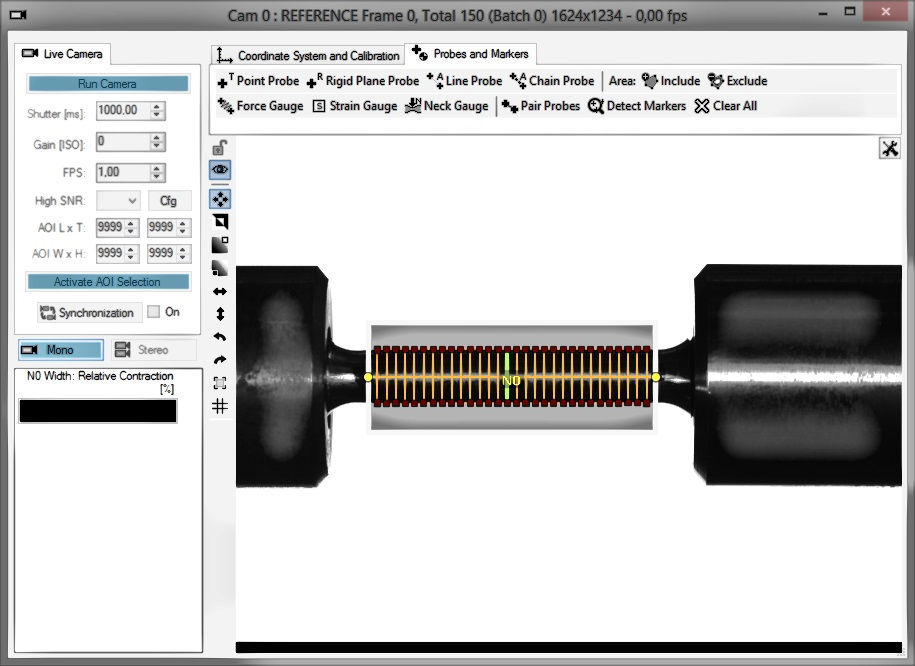This screenshot has height=666, width=915.
Task: Click gradient icon with top-right square
Action: [220, 245]
